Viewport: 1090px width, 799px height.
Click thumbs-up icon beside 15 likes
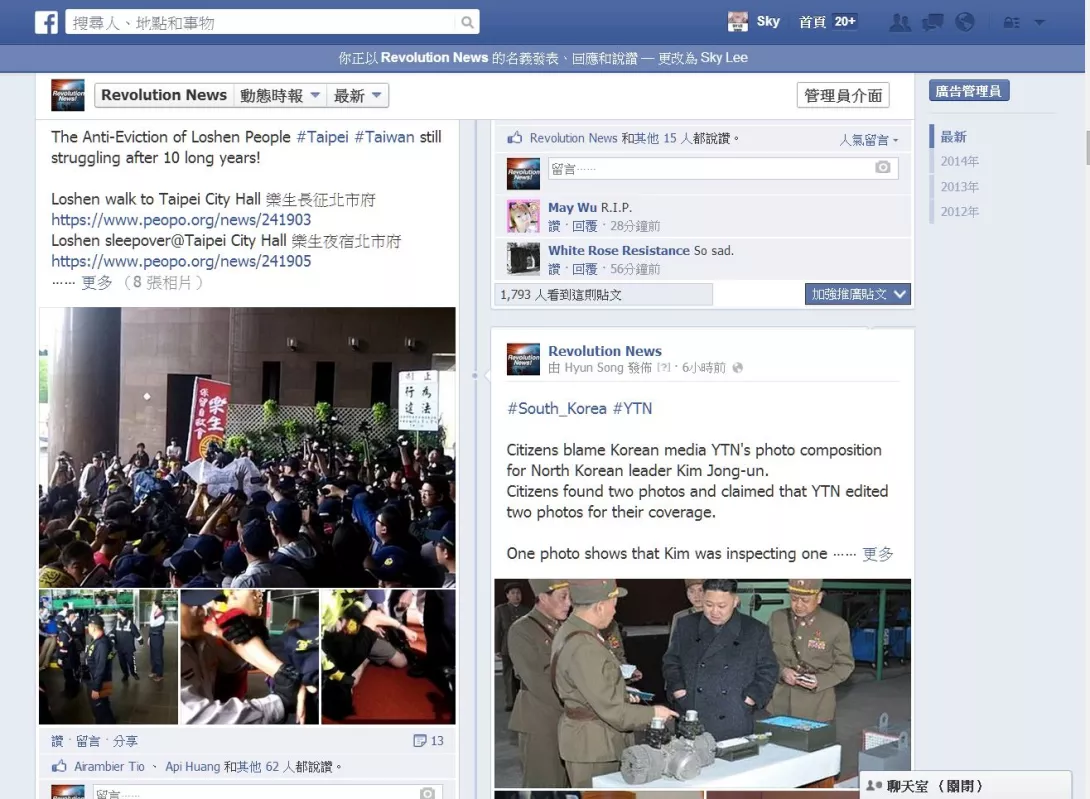pyautogui.click(x=514, y=138)
